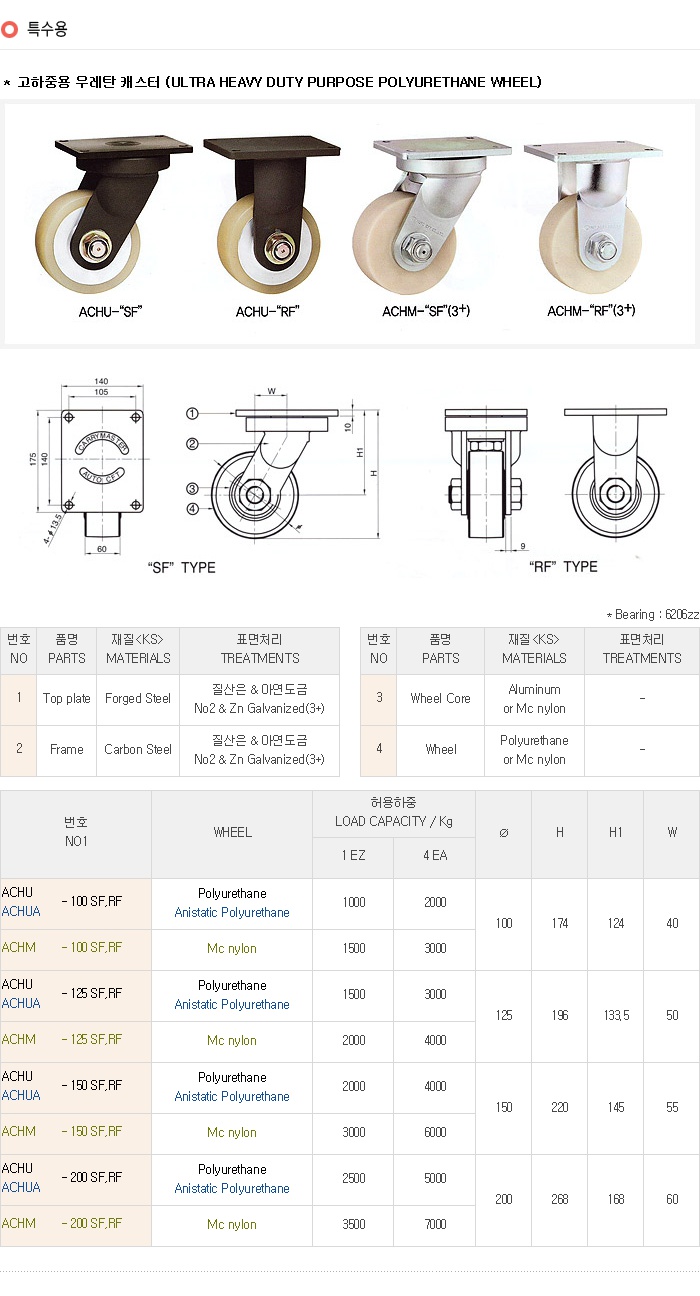Select the ACHM -150 SF,RF model cell
The image size is (700, 1296).
(x=76, y=1132)
